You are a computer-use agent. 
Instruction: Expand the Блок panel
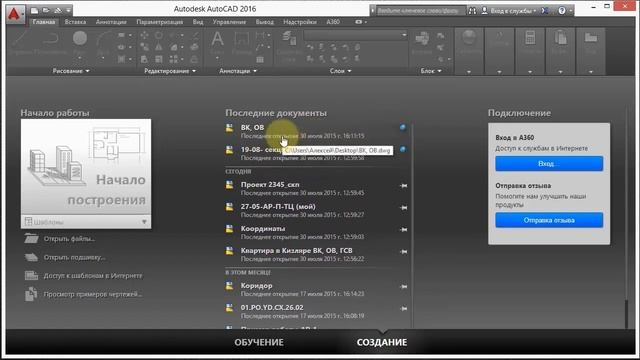point(431,71)
